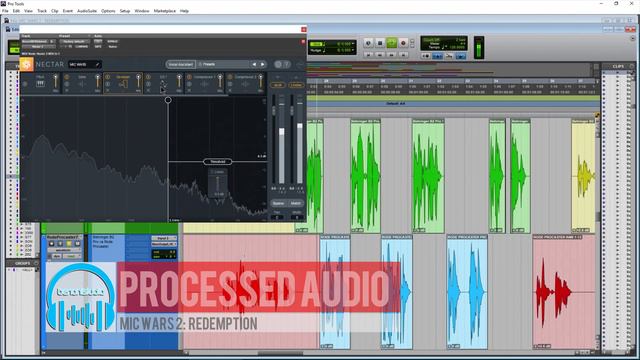Viewport: 640px width, 360px height.
Task: Select the Compressor 1 module icon
Action: [x=204, y=84]
